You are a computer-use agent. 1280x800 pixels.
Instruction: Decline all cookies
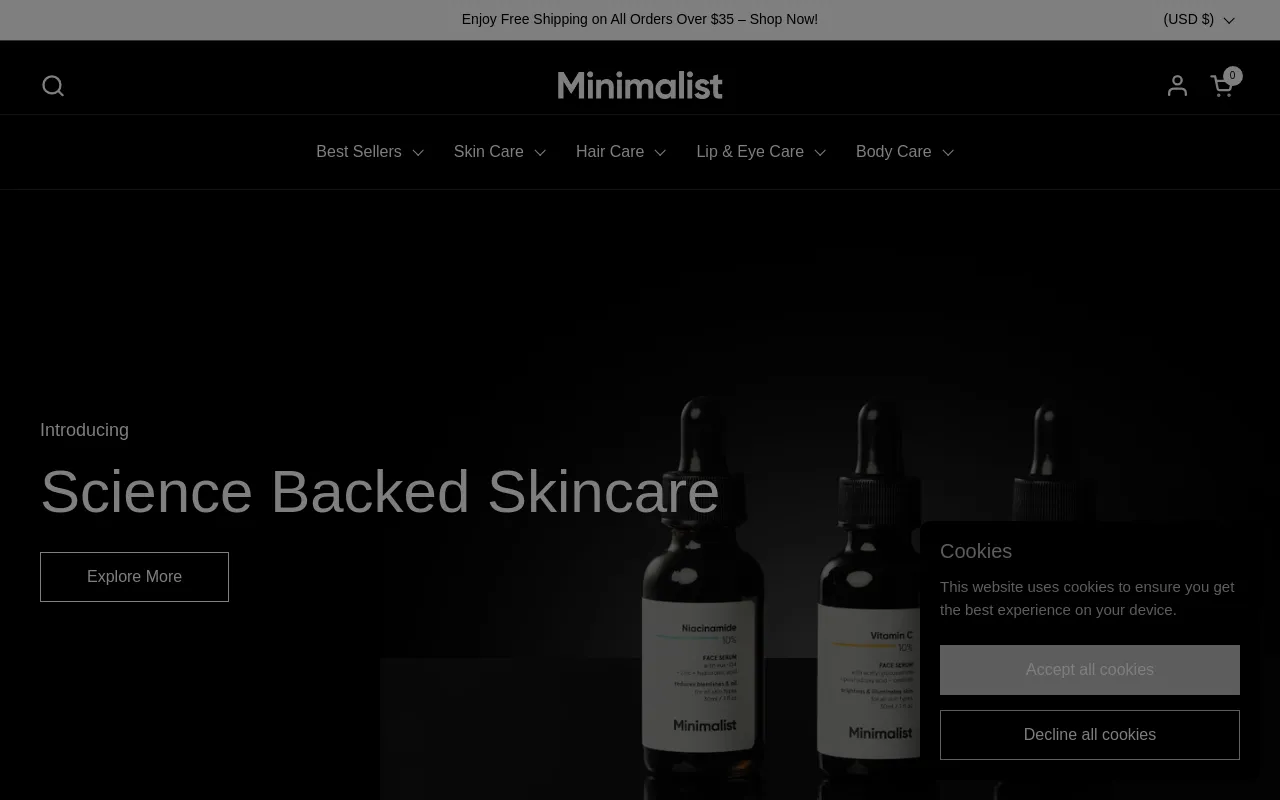(1090, 735)
